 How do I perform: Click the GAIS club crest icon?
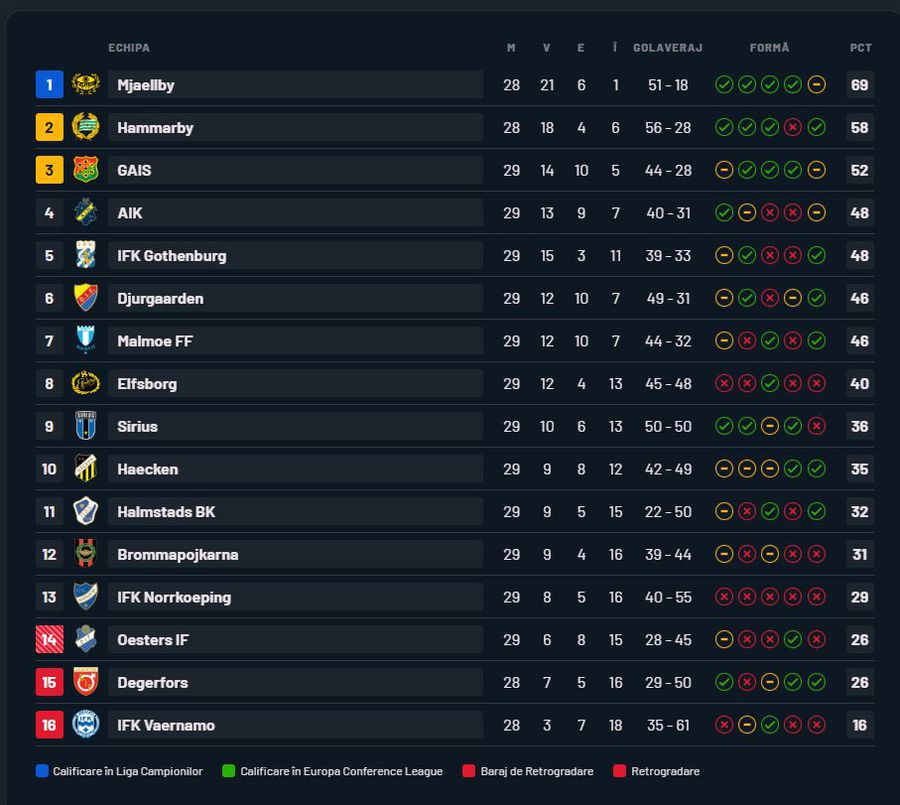pyautogui.click(x=86, y=170)
